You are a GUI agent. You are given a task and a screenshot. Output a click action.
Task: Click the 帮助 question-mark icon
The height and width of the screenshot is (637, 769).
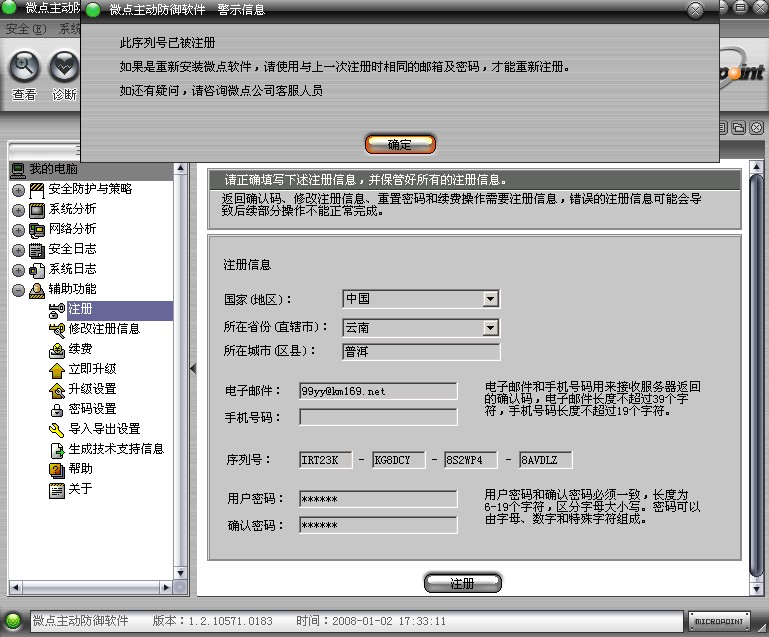point(57,471)
